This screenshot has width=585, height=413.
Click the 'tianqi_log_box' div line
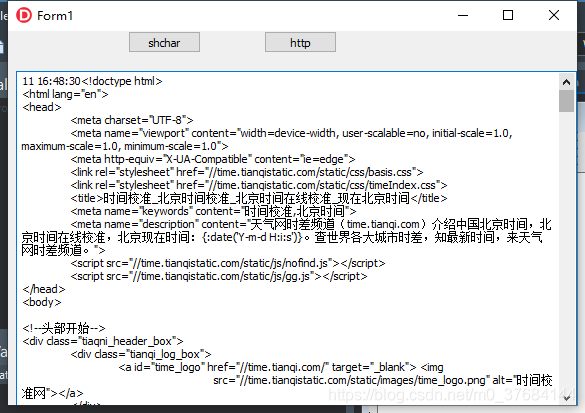click(141, 354)
